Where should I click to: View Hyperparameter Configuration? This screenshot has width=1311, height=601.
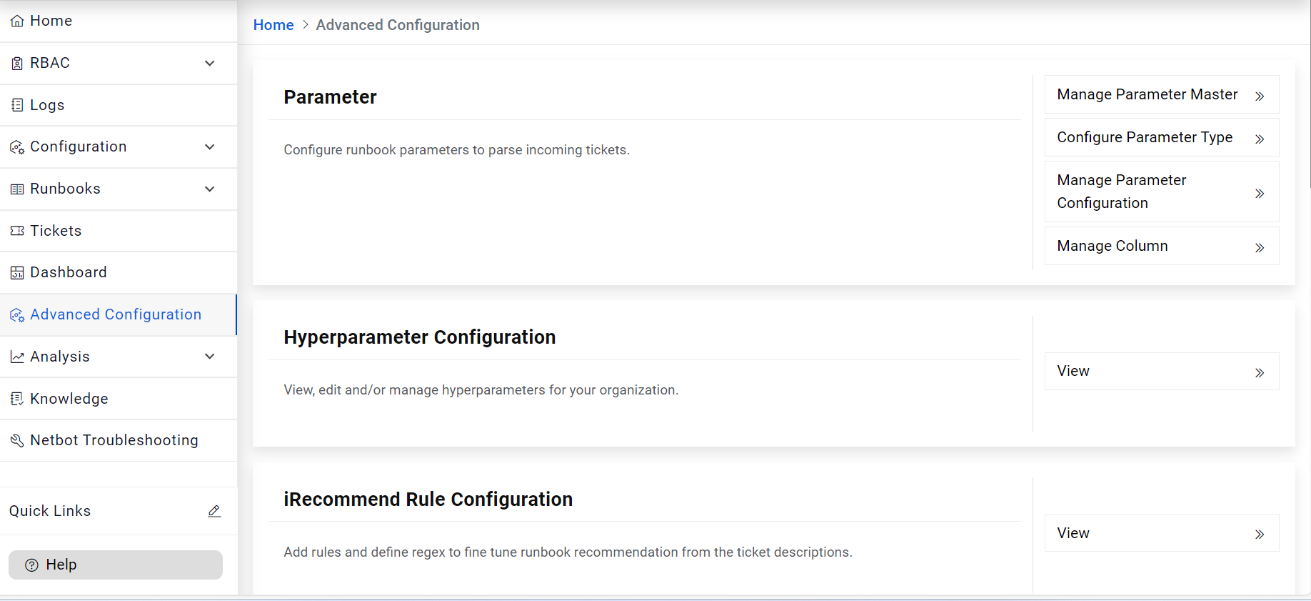point(1161,371)
